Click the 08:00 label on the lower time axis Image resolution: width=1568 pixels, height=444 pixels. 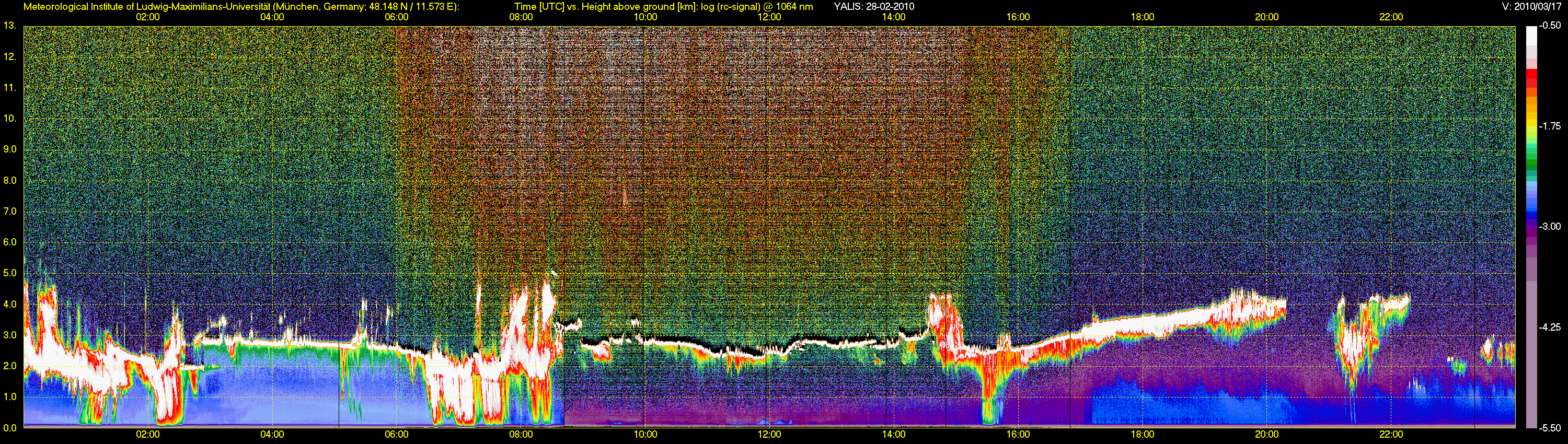point(521,434)
